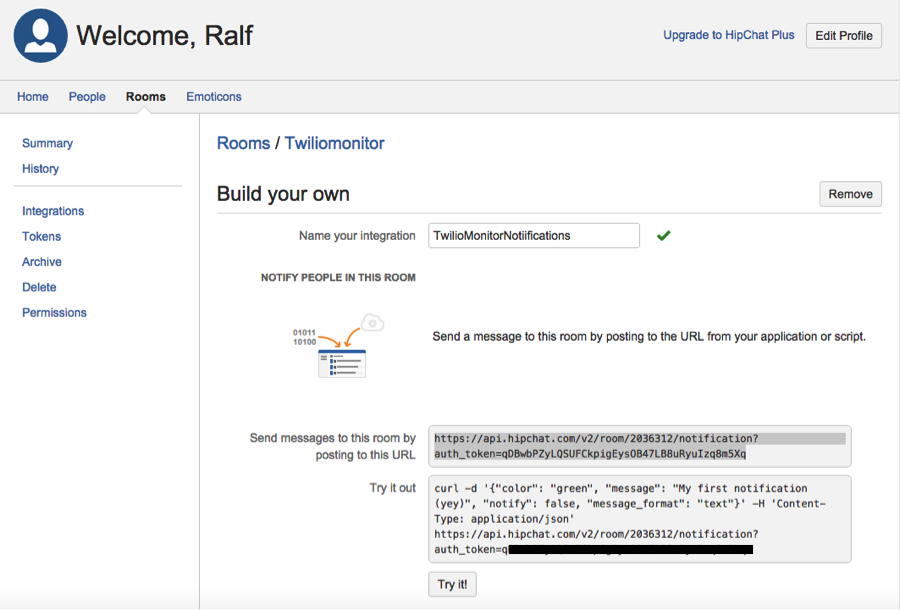Open Summary in the sidebar
This screenshot has height=610, width=900.
coord(48,143)
